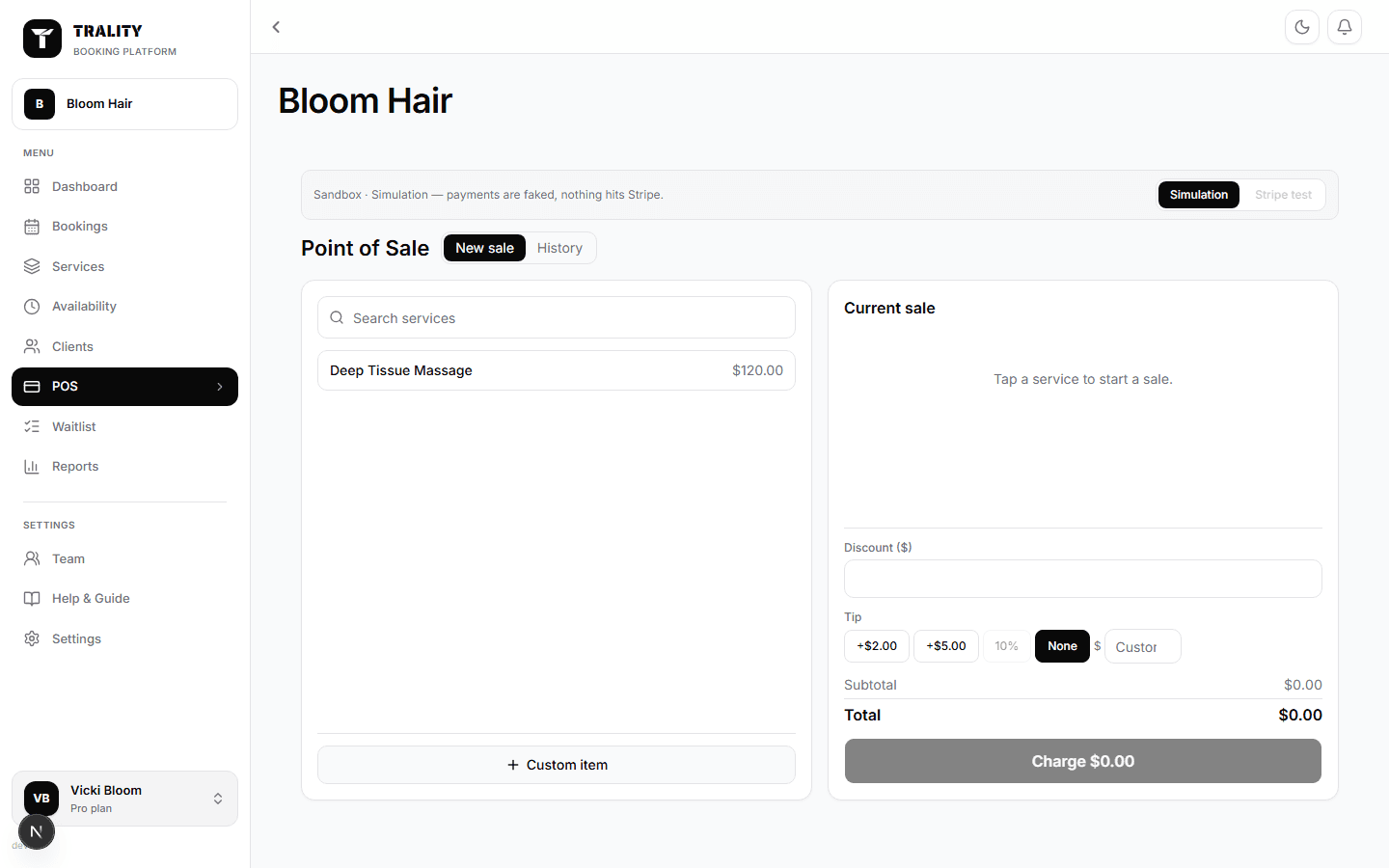The image size is (1389, 868).
Task: Add a Custom item to sale
Action: click(x=557, y=765)
